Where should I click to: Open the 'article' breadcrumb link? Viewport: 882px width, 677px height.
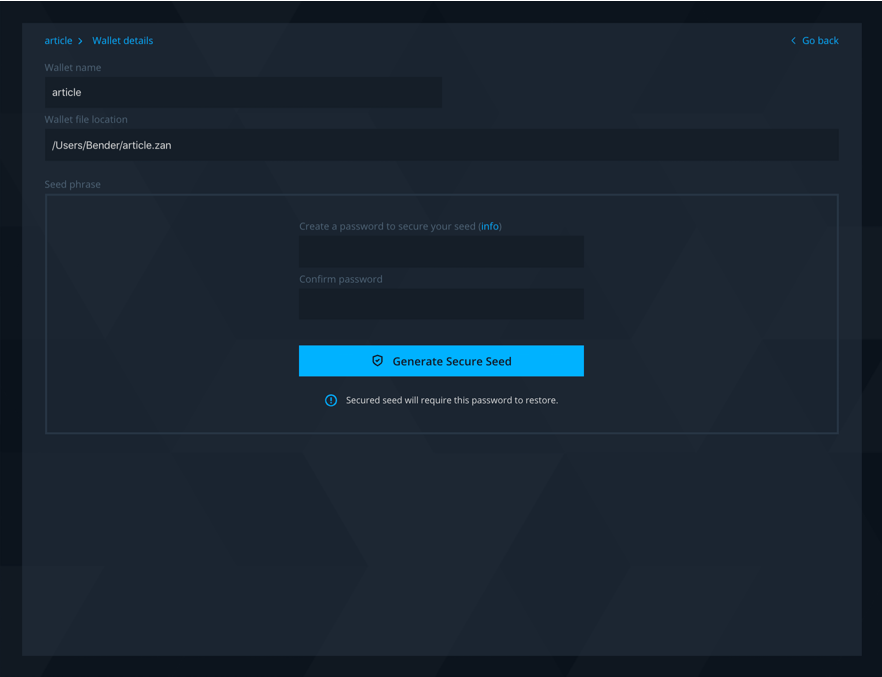pos(58,40)
